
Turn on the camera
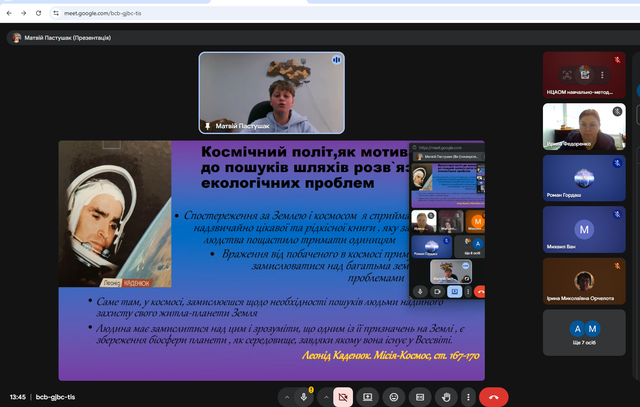point(343,396)
